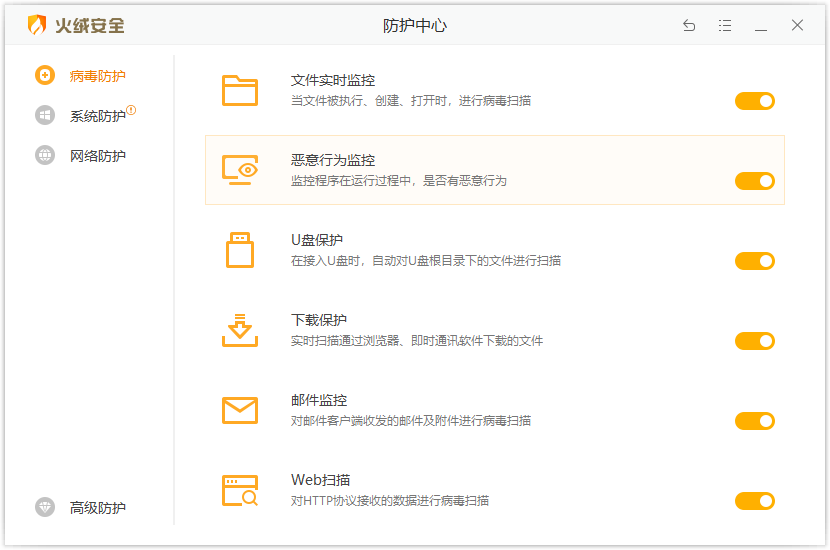Click the network protection globe icon

coord(45,155)
